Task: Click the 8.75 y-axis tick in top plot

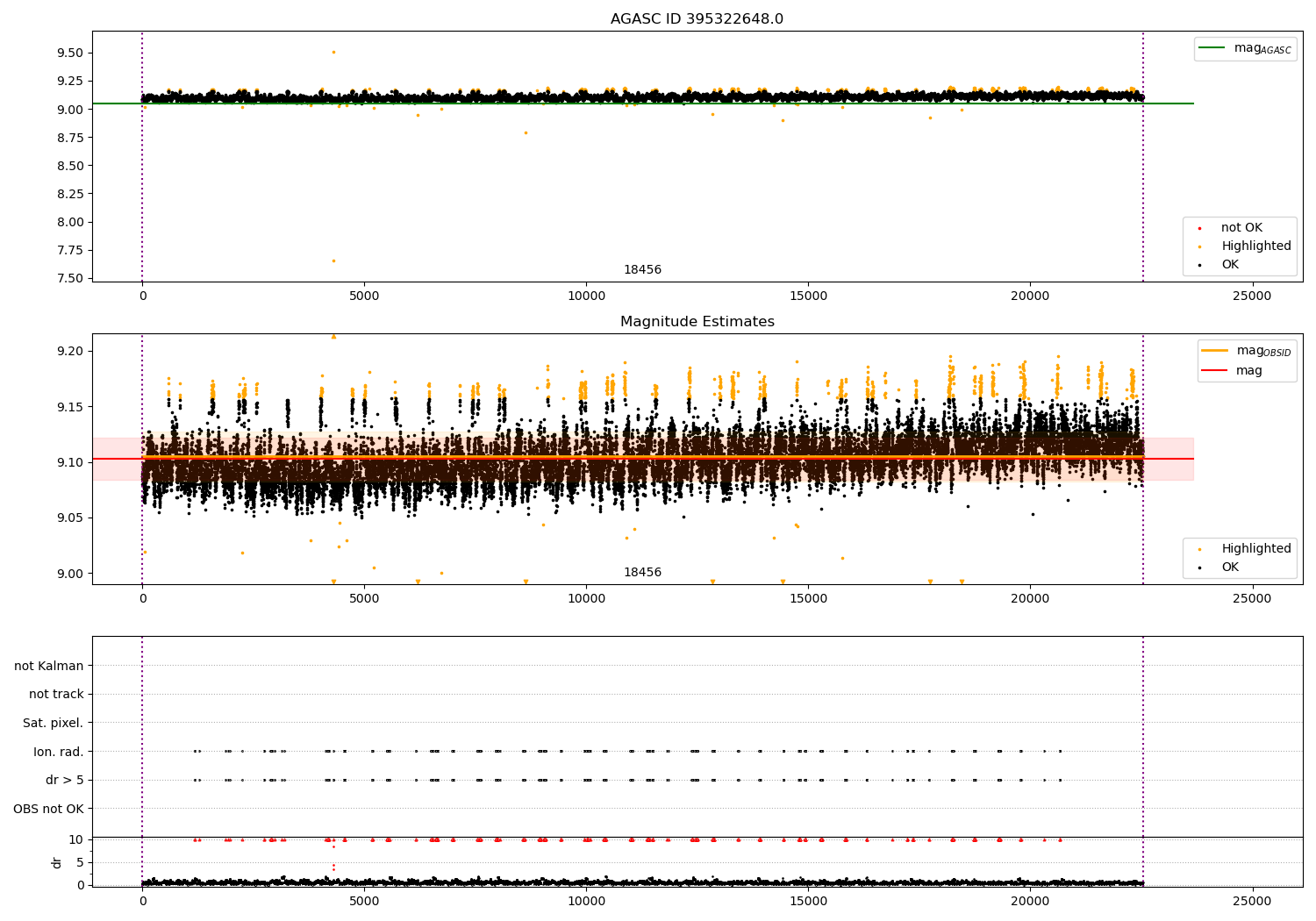Action: [70, 138]
